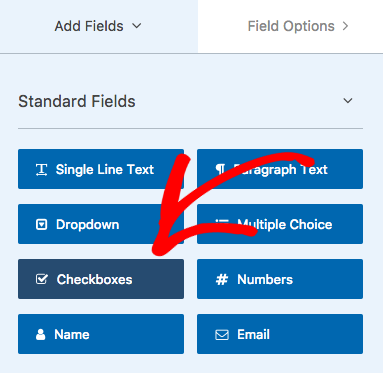Viewport: 383px width, 373px height.
Task: Click the Standard Fields heading
Action: (77, 101)
